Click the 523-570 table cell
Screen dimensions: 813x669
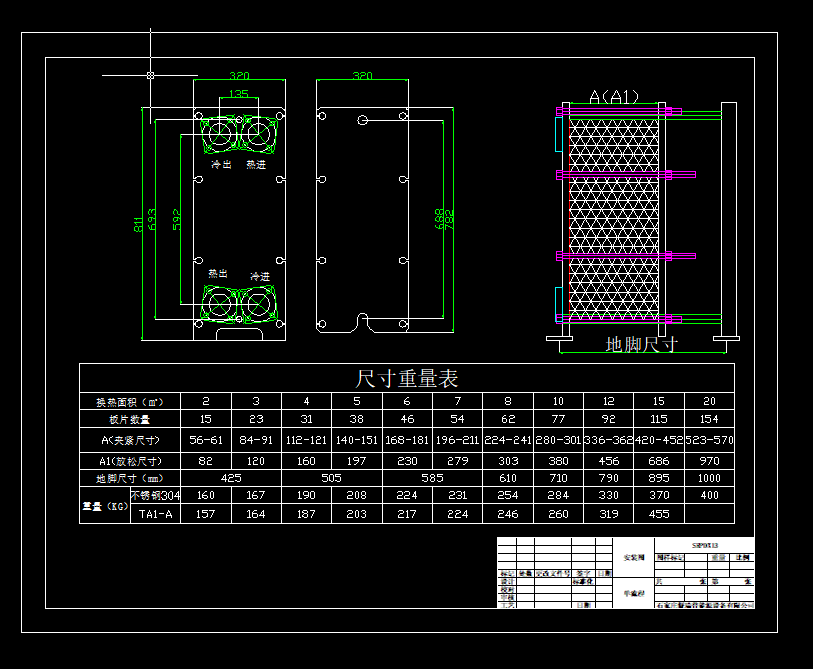point(709,440)
